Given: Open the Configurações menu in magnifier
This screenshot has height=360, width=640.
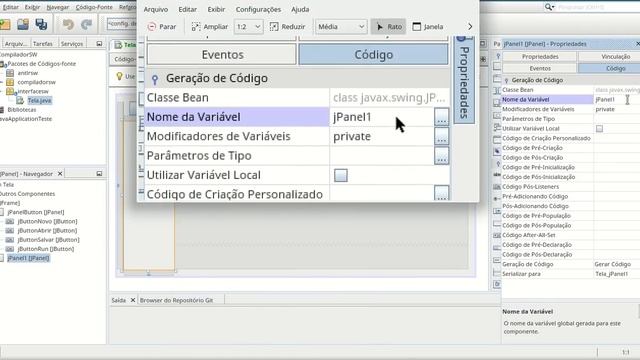Looking at the screenshot, I should tap(258, 9).
